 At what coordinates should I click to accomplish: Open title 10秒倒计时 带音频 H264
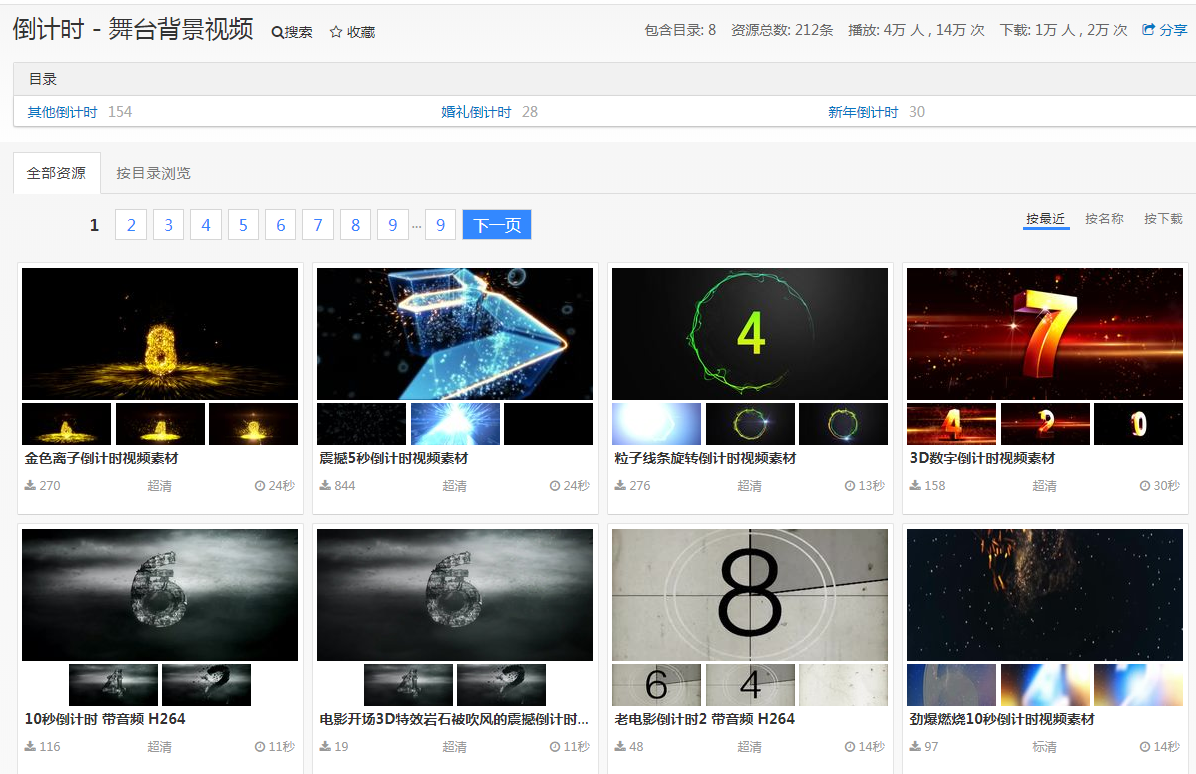pos(105,719)
